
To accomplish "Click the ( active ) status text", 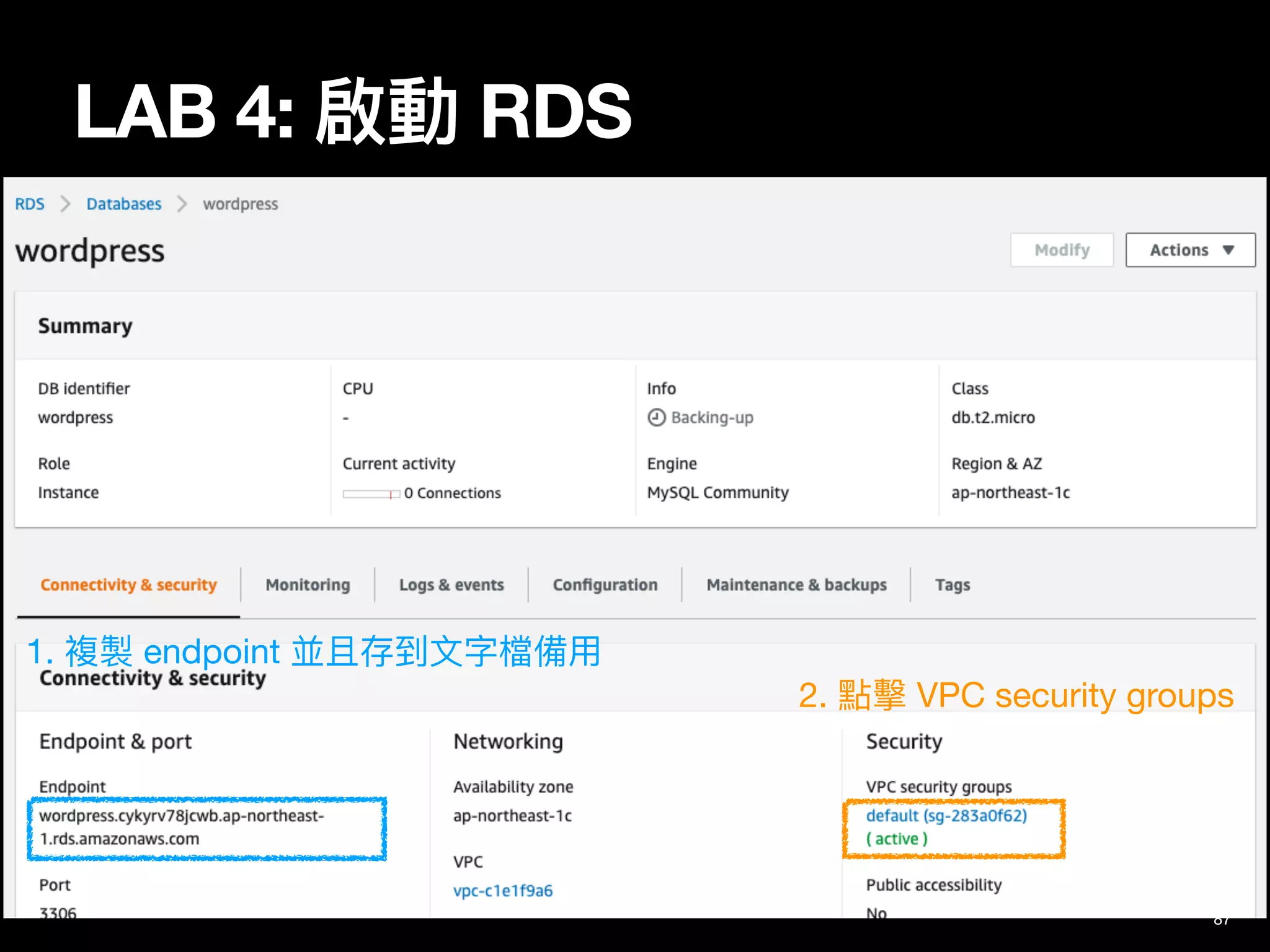I will pyautogui.click(x=897, y=839).
